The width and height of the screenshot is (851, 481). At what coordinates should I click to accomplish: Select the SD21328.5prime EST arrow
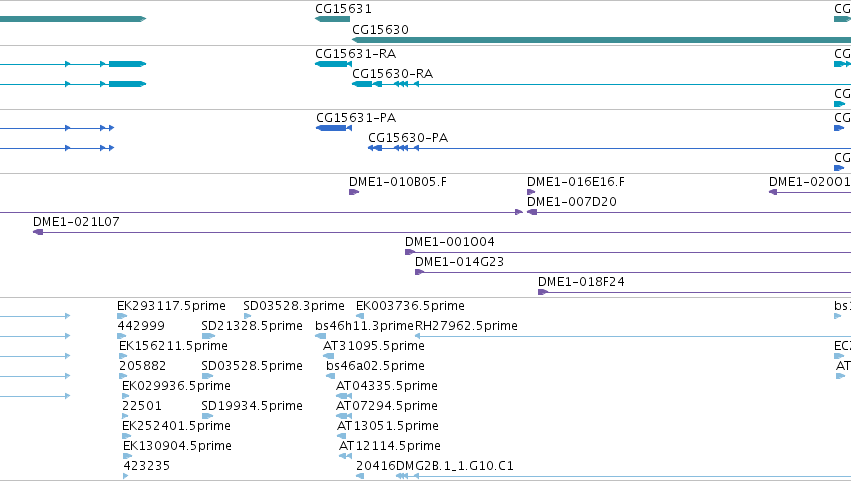click(208, 336)
